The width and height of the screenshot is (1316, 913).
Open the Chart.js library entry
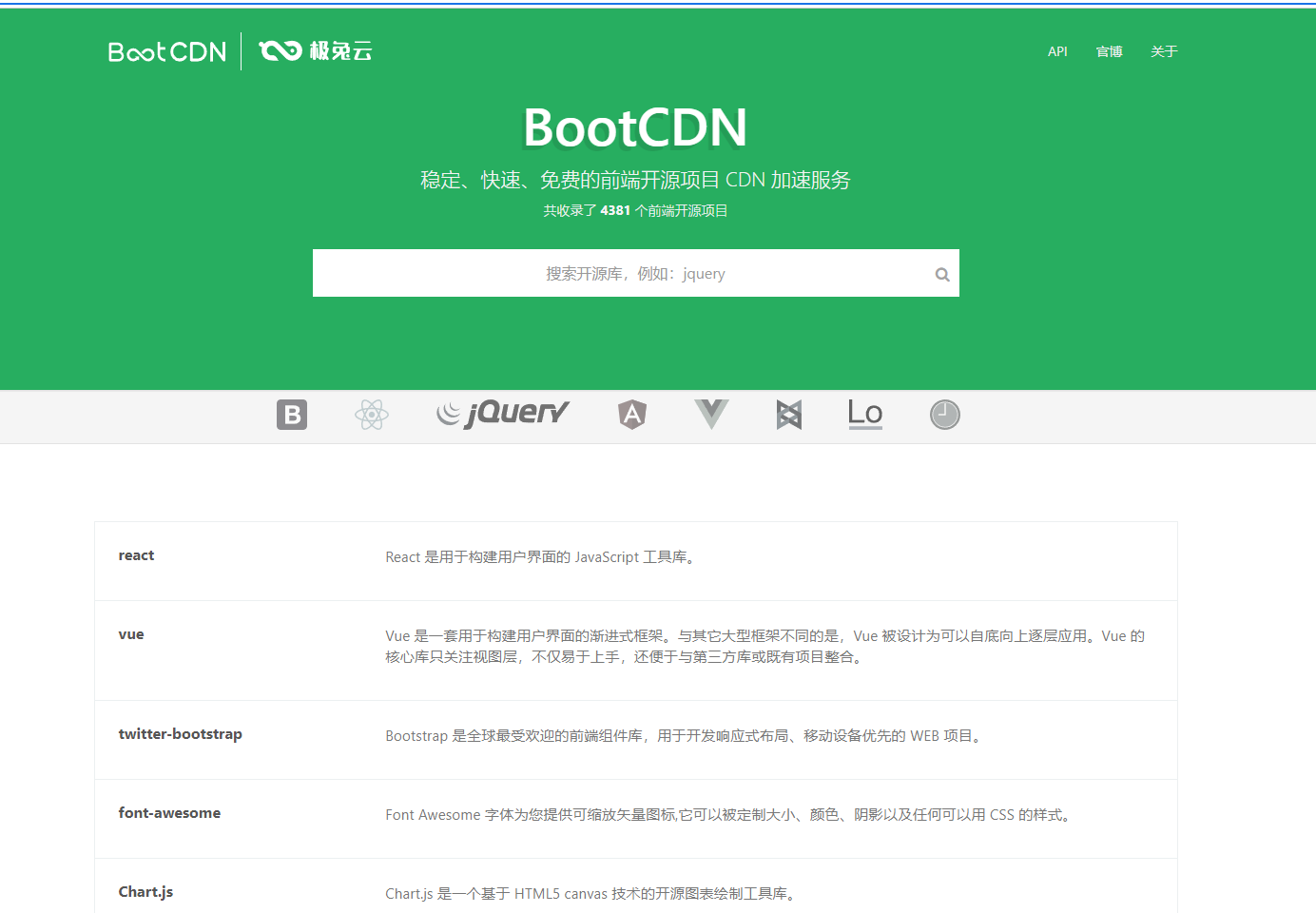click(145, 892)
